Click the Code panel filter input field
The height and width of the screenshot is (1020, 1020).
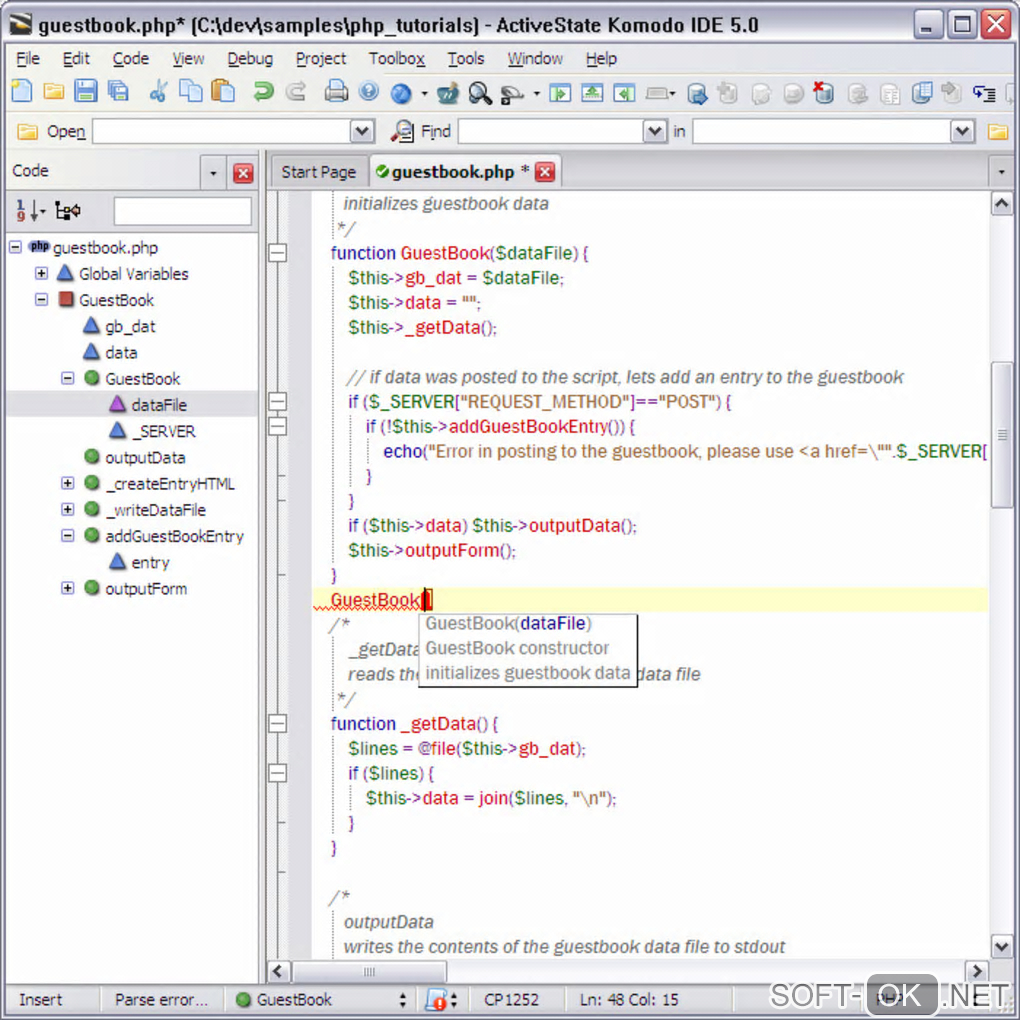click(x=182, y=211)
